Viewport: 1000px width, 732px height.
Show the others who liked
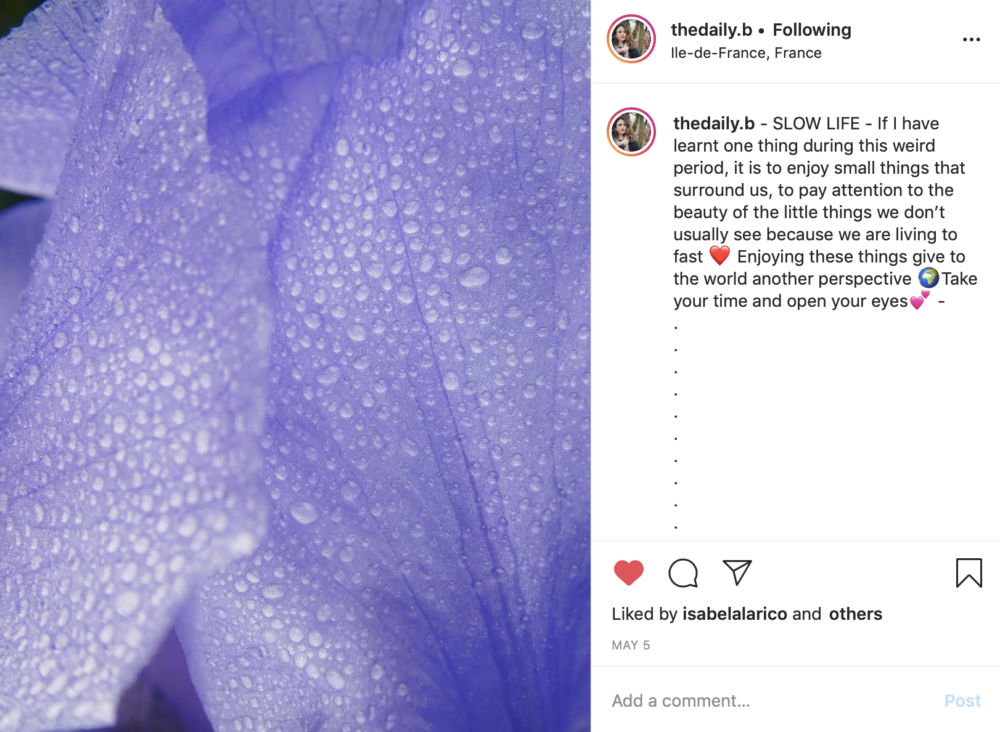click(855, 613)
